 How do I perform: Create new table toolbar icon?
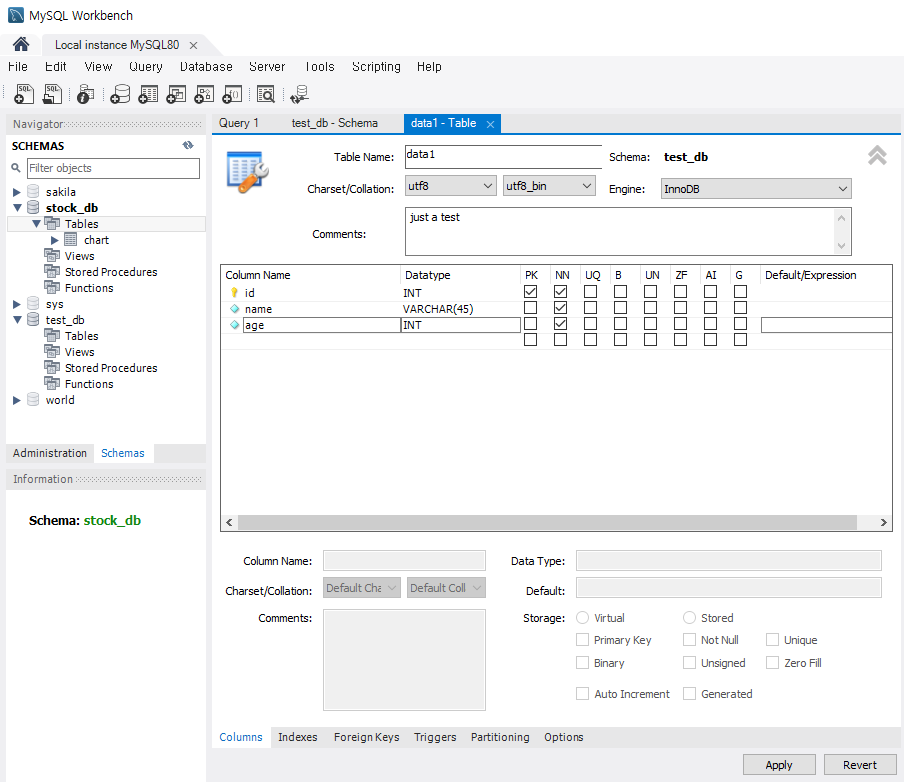(x=148, y=94)
